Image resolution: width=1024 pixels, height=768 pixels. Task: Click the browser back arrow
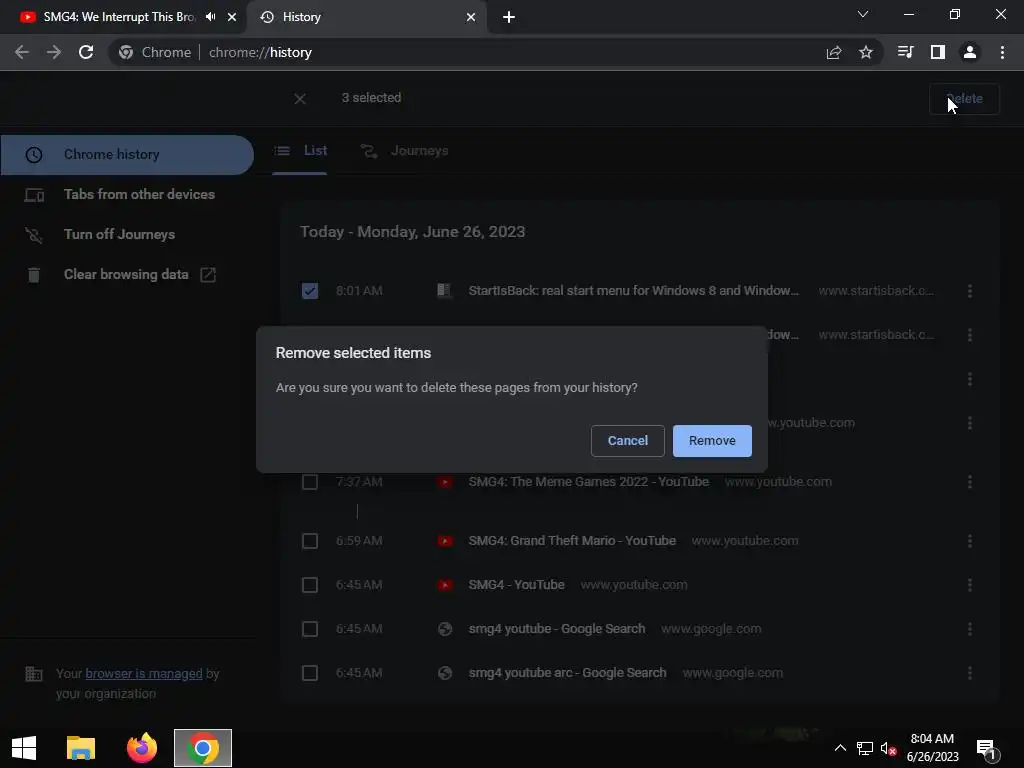pyautogui.click(x=22, y=52)
